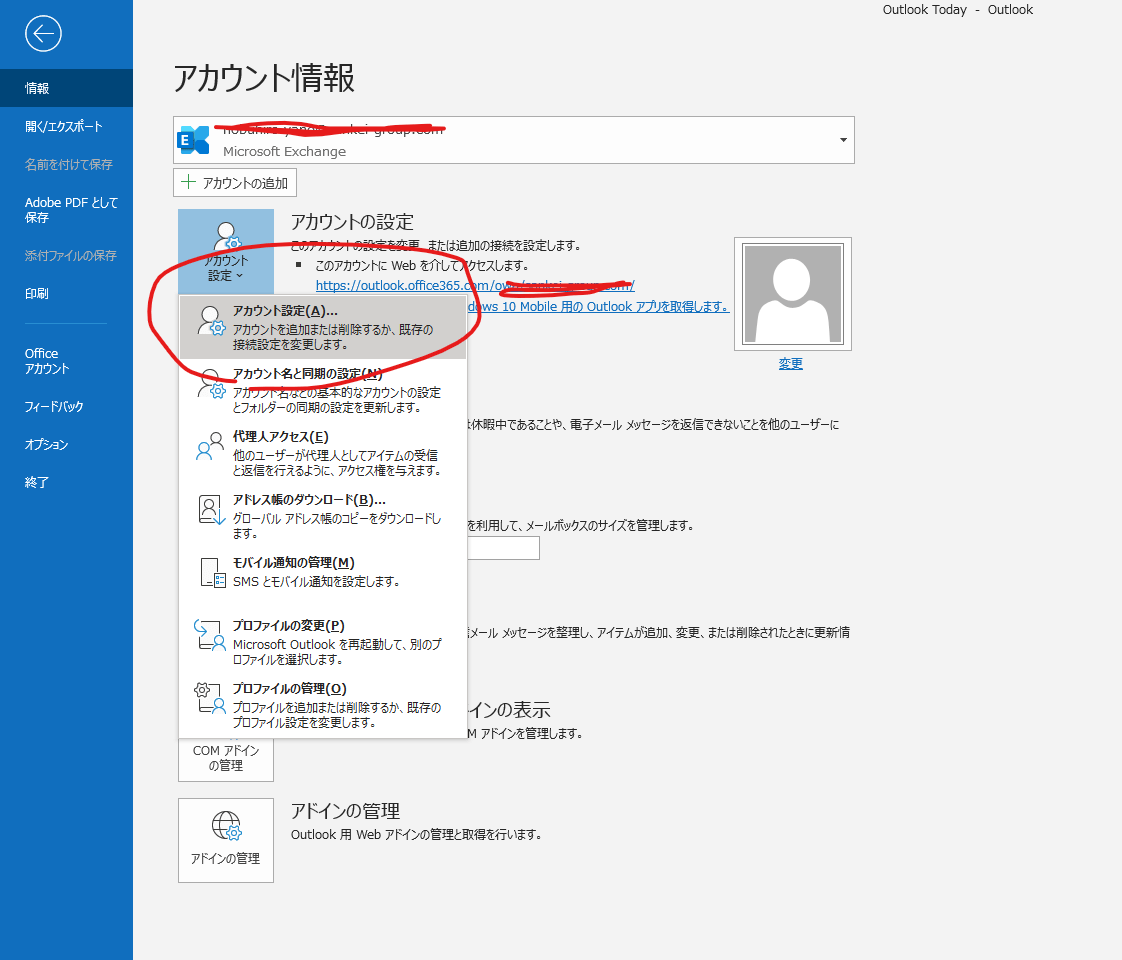Select プロファイルの管理(O) menu item

pos(323,705)
